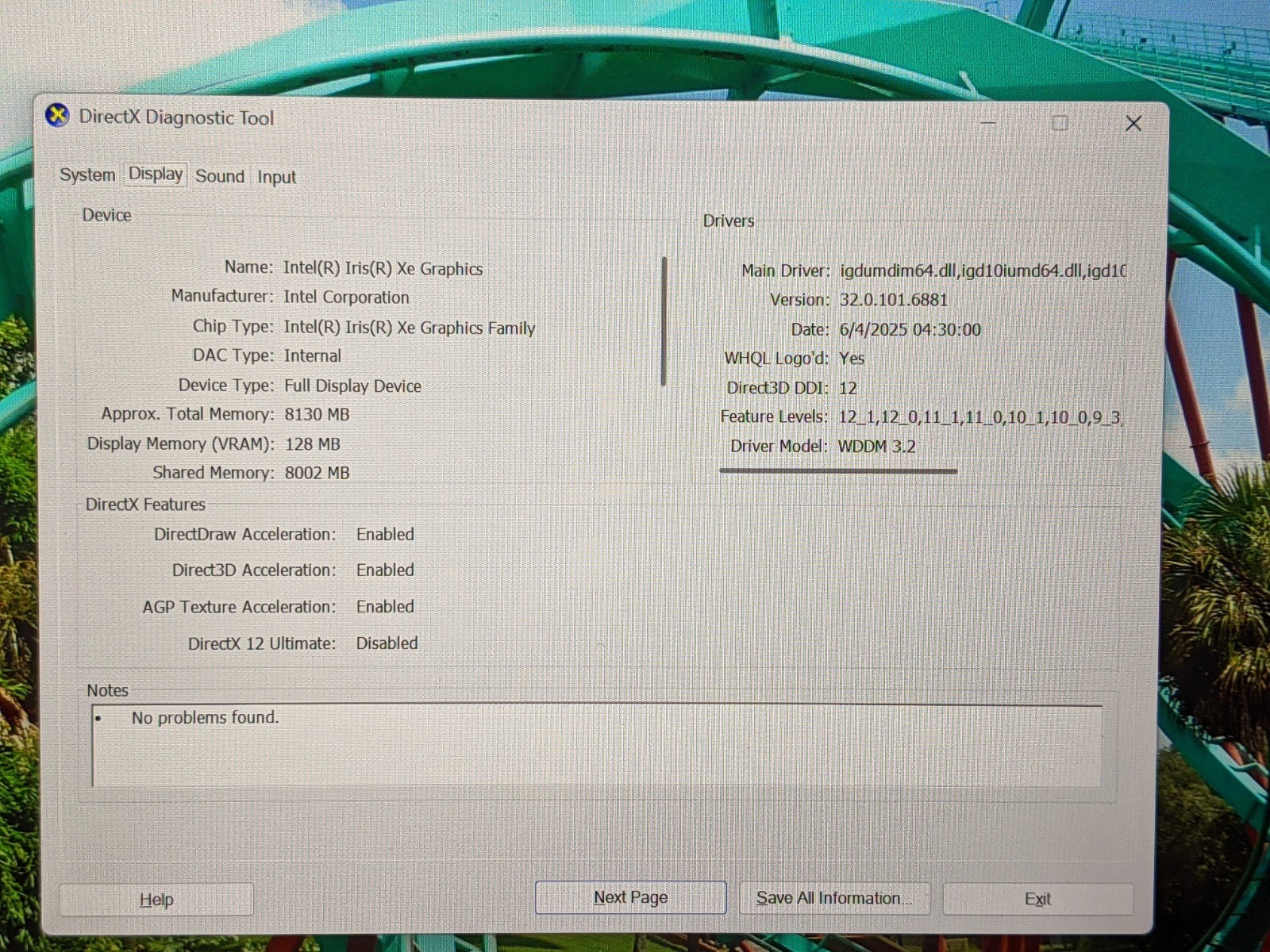Click the '8002 MB' shared memory value
Screen dimensions: 1270x952
[x=317, y=473]
